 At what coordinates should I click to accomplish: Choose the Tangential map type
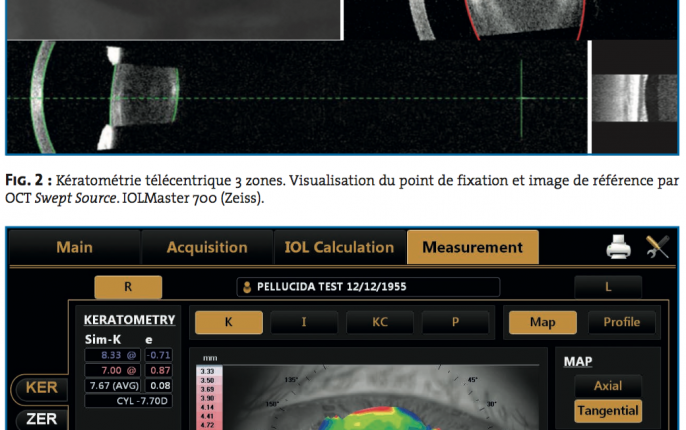(608, 411)
